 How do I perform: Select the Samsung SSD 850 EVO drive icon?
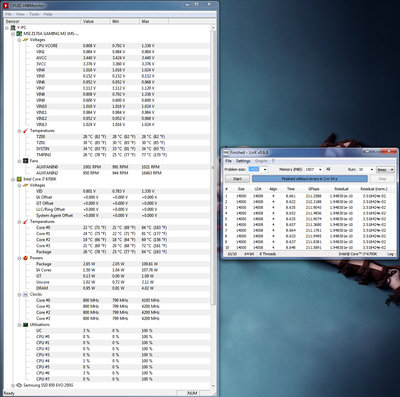tap(19, 385)
